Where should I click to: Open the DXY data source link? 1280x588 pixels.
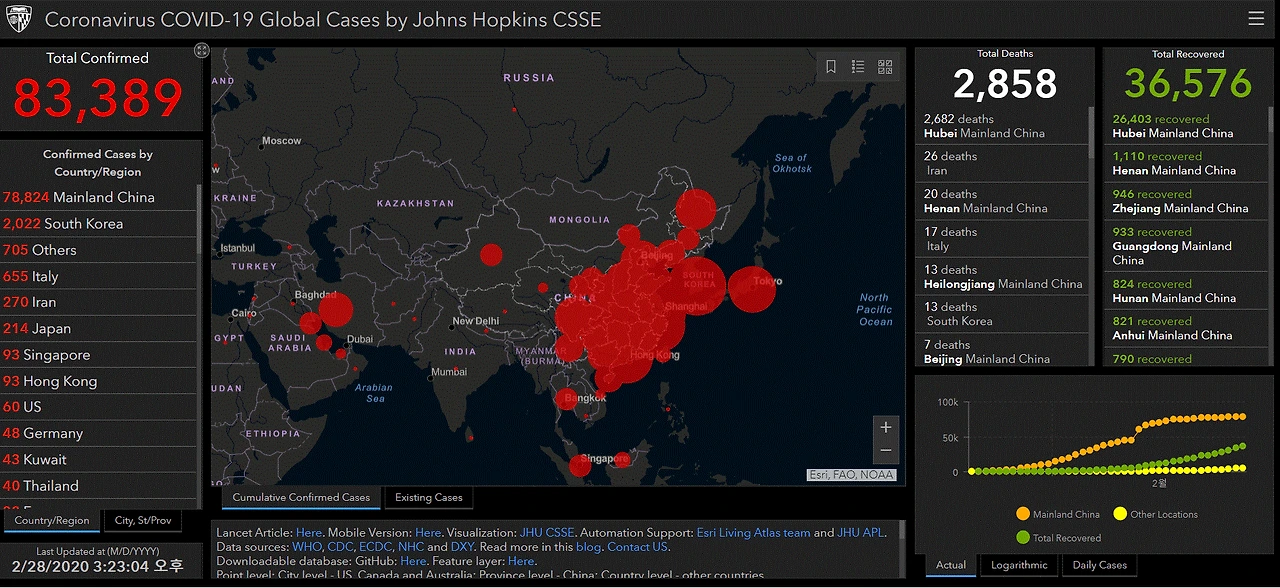463,547
